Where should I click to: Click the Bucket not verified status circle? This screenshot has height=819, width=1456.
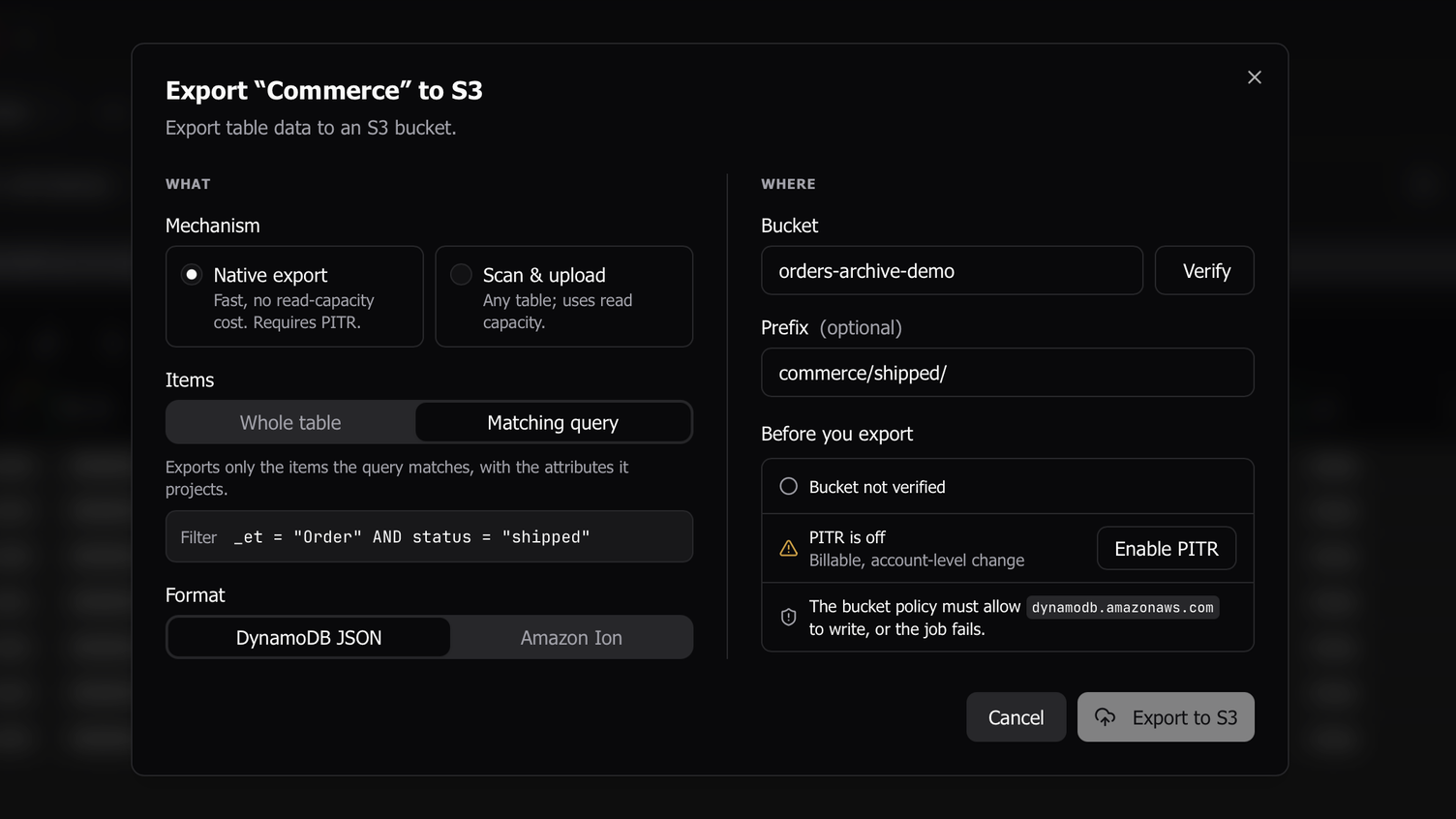789,486
